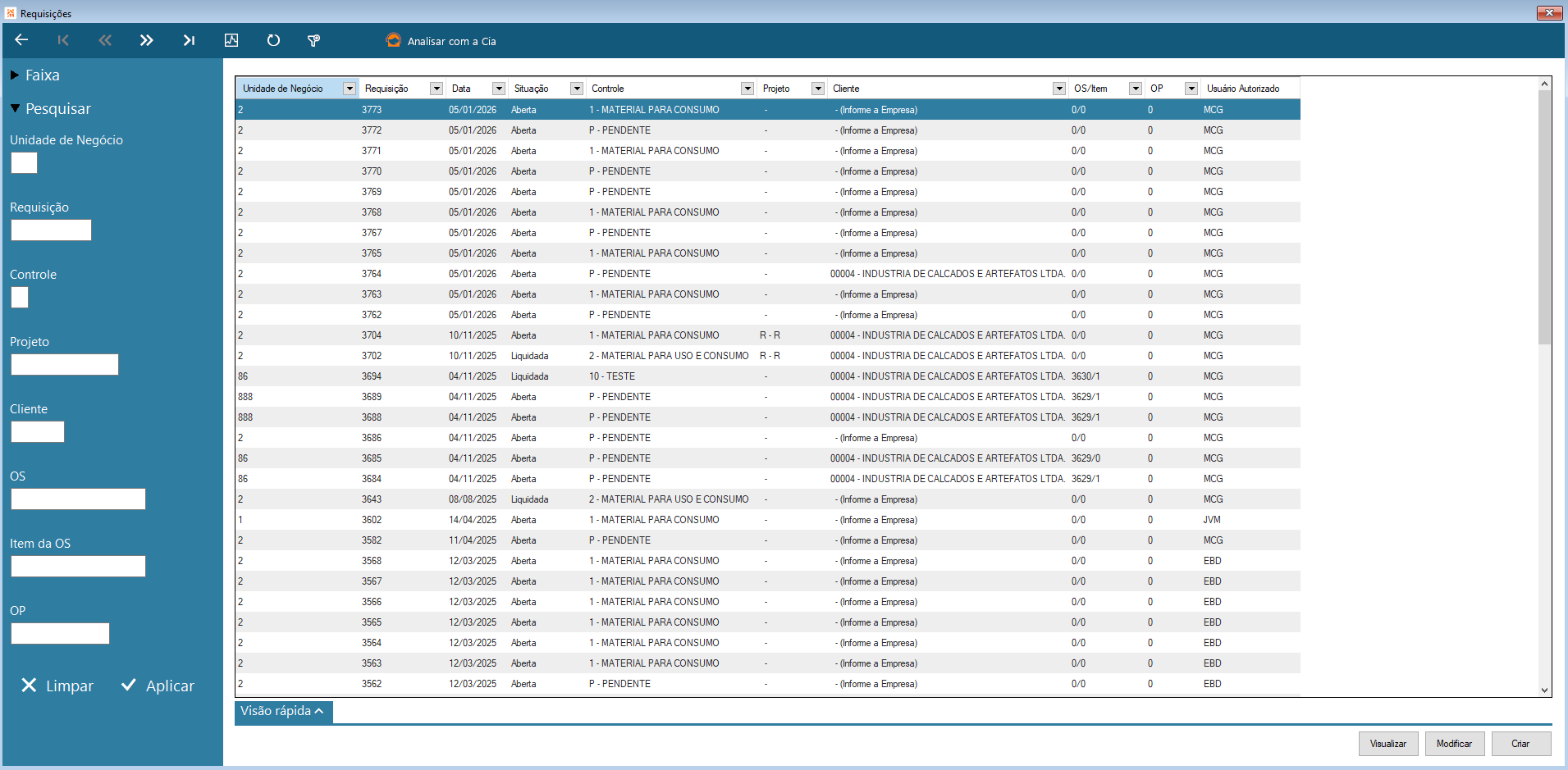This screenshot has height=770, width=1568.
Task: Click the Cia assistant headset icon
Action: (394, 40)
